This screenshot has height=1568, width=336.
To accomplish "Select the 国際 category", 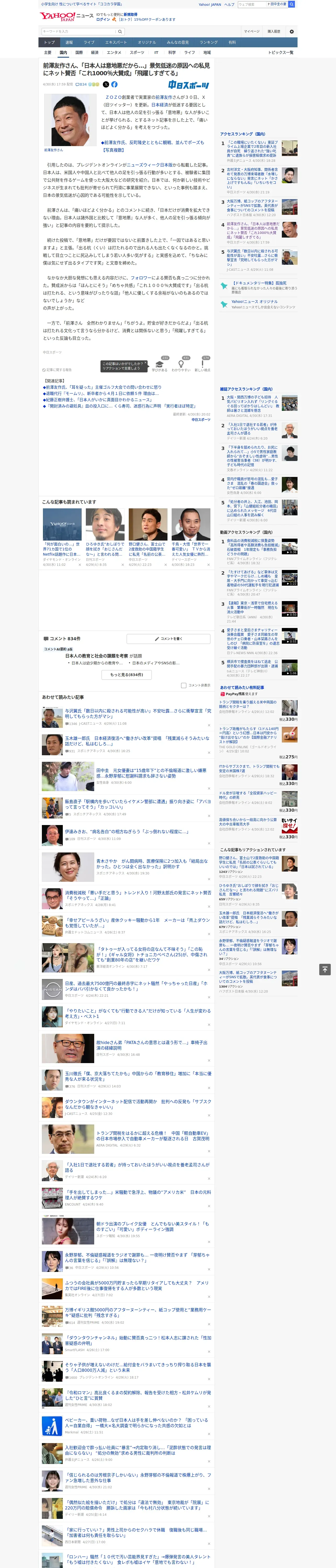I will [79, 52].
